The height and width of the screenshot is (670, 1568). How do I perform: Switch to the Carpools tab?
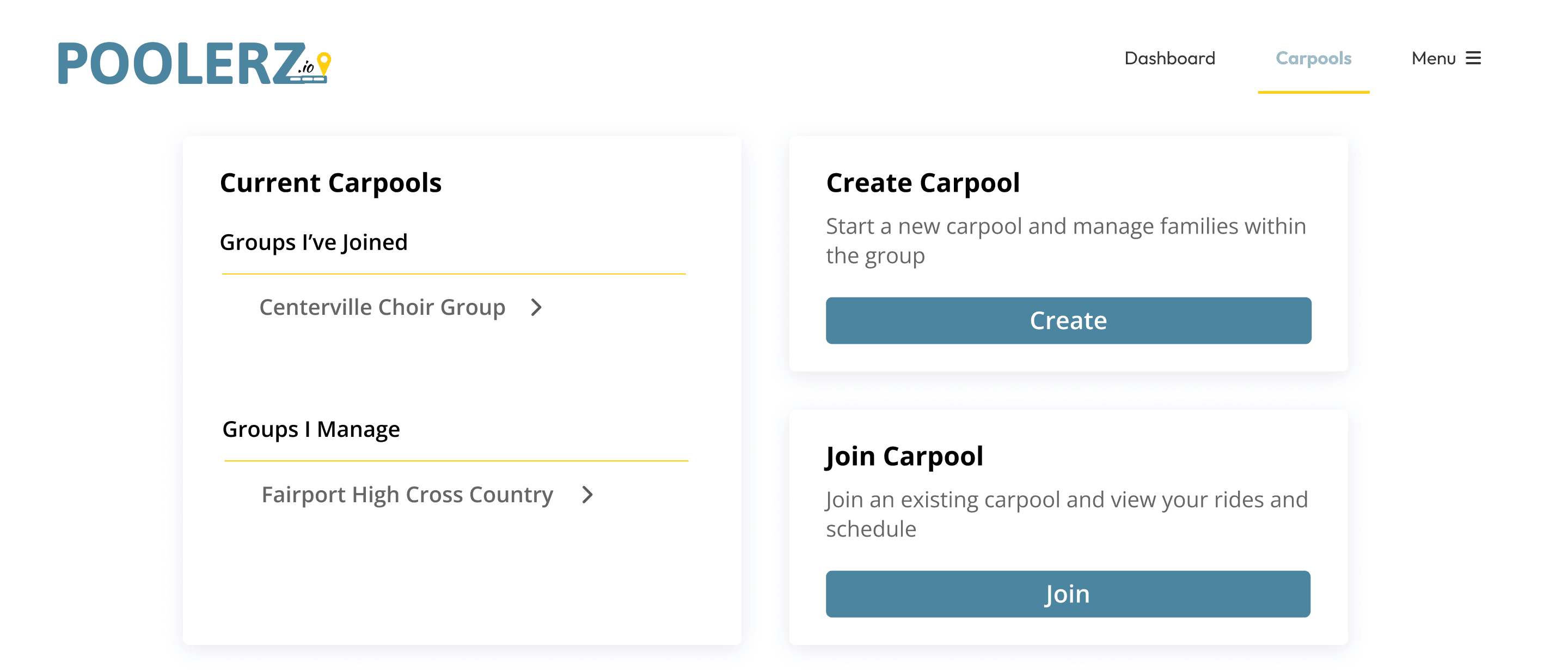tap(1313, 58)
